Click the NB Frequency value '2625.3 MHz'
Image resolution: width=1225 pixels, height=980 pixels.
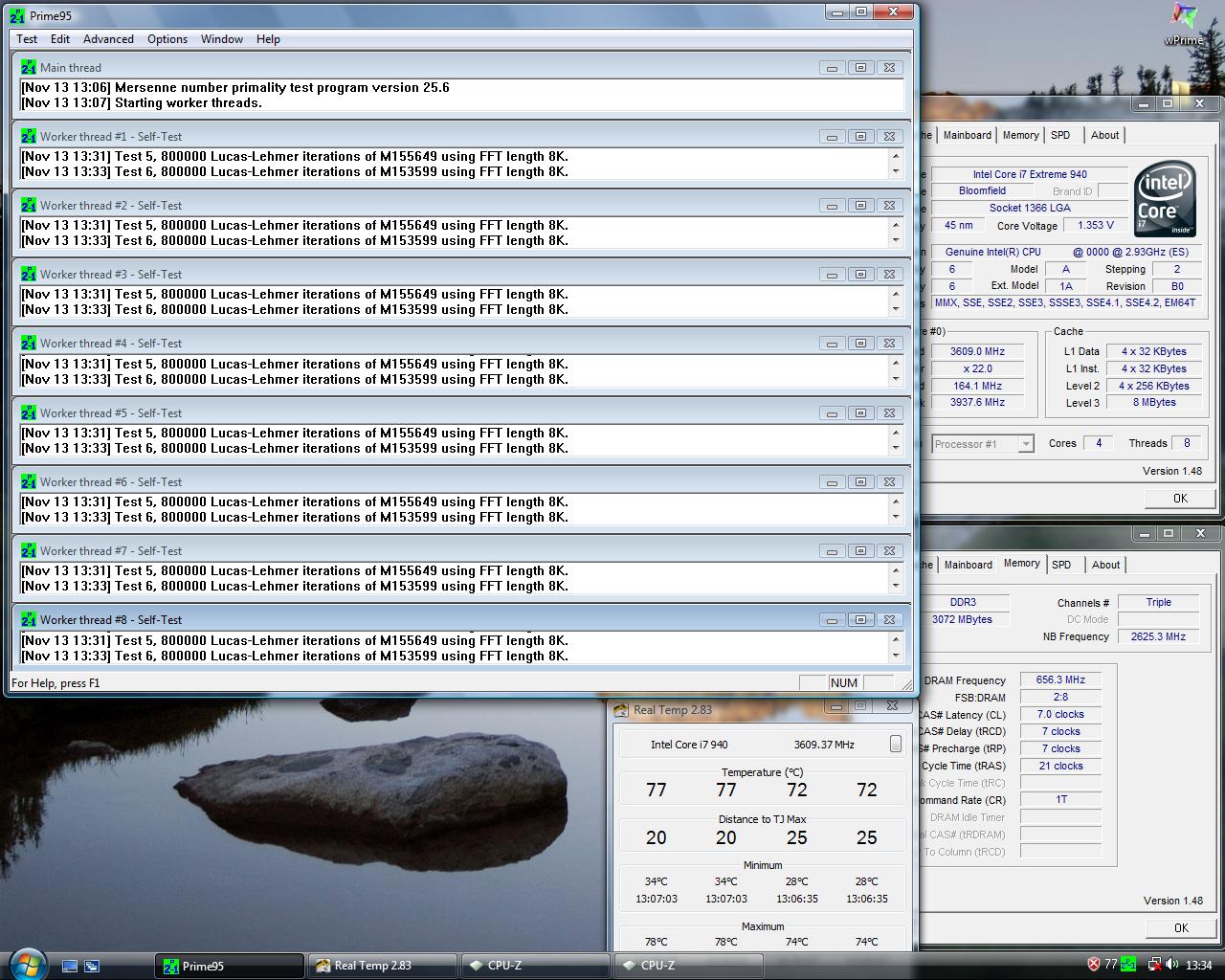(1159, 636)
